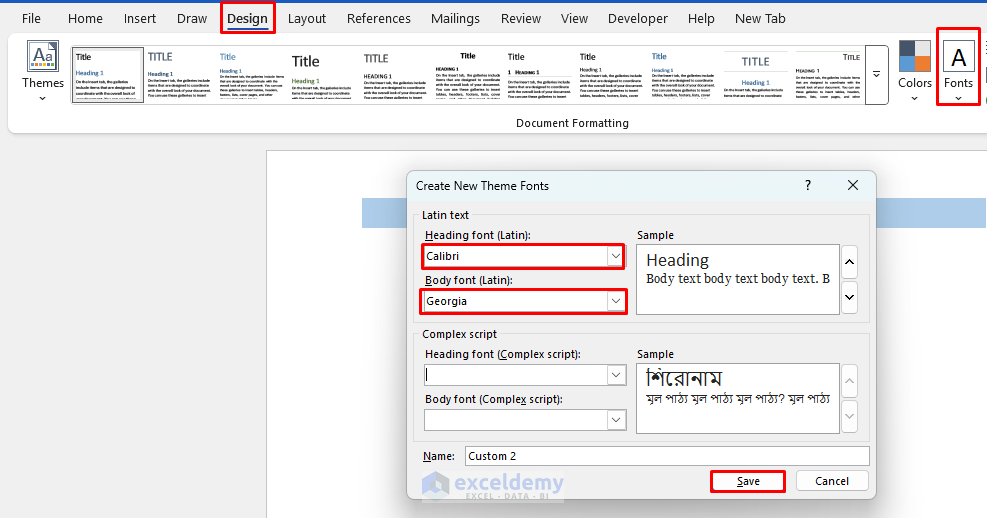The width and height of the screenshot is (987, 518).
Task: Switch to the View tab
Action: pos(574,19)
